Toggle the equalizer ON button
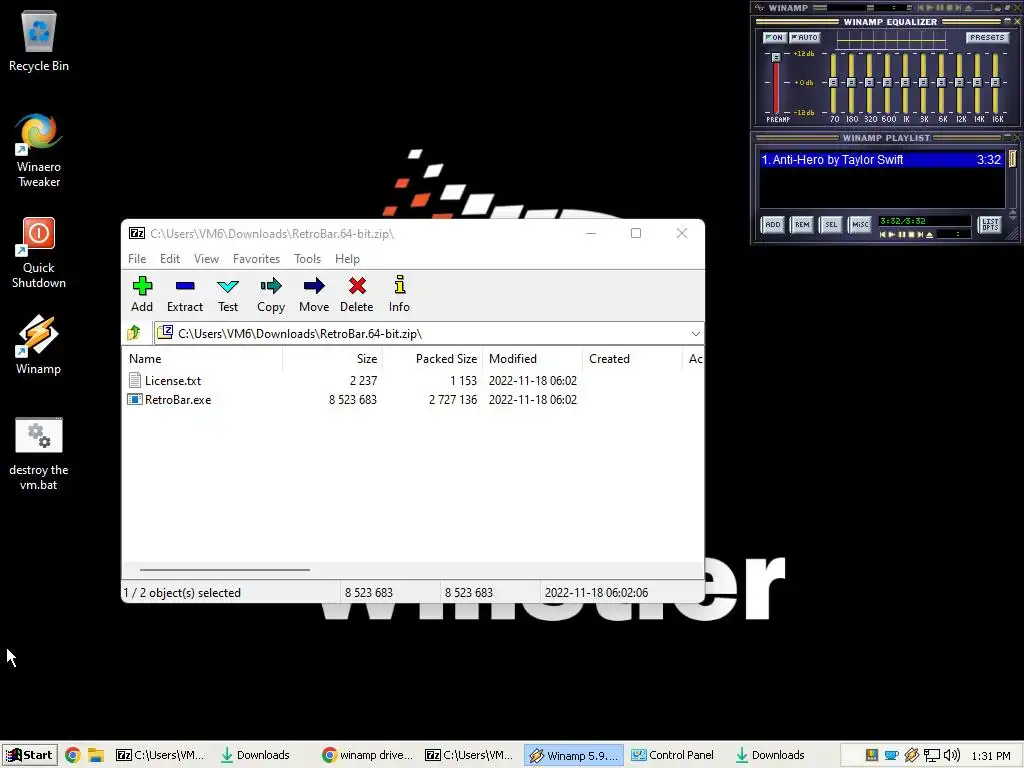Image resolution: width=1024 pixels, height=768 pixels. (774, 37)
